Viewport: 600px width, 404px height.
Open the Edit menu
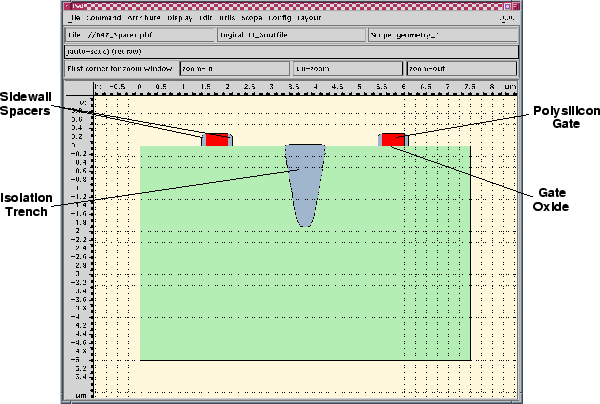pos(206,18)
